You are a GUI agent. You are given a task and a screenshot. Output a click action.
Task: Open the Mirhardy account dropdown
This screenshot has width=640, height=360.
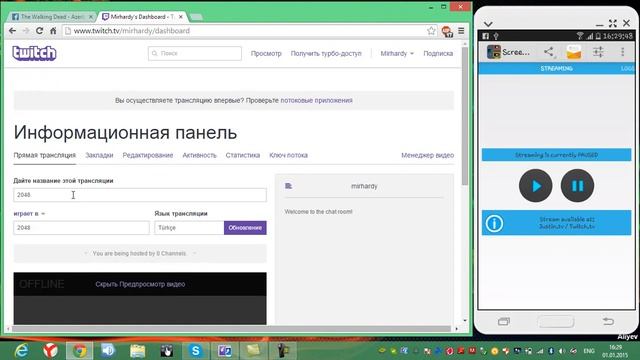(397, 53)
